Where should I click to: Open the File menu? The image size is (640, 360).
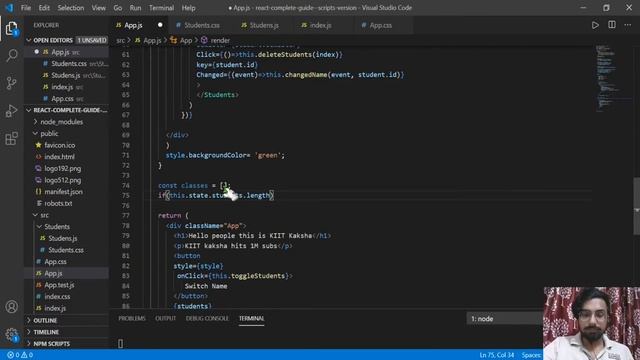coord(26,8)
